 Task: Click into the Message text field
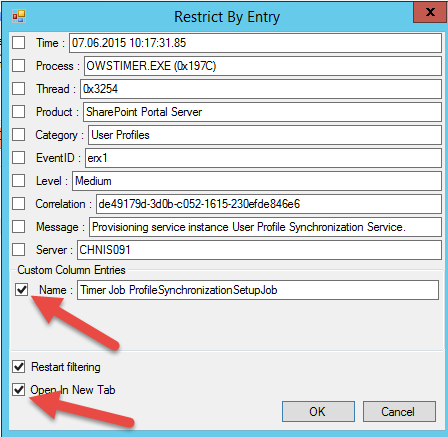(x=265, y=227)
